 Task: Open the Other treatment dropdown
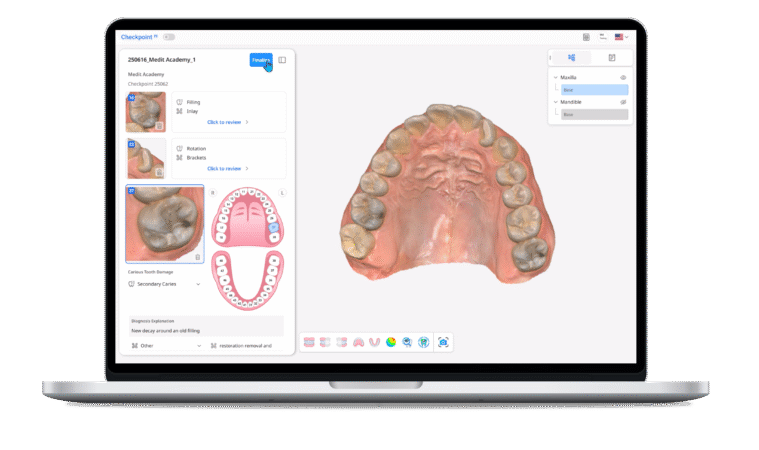(198, 346)
